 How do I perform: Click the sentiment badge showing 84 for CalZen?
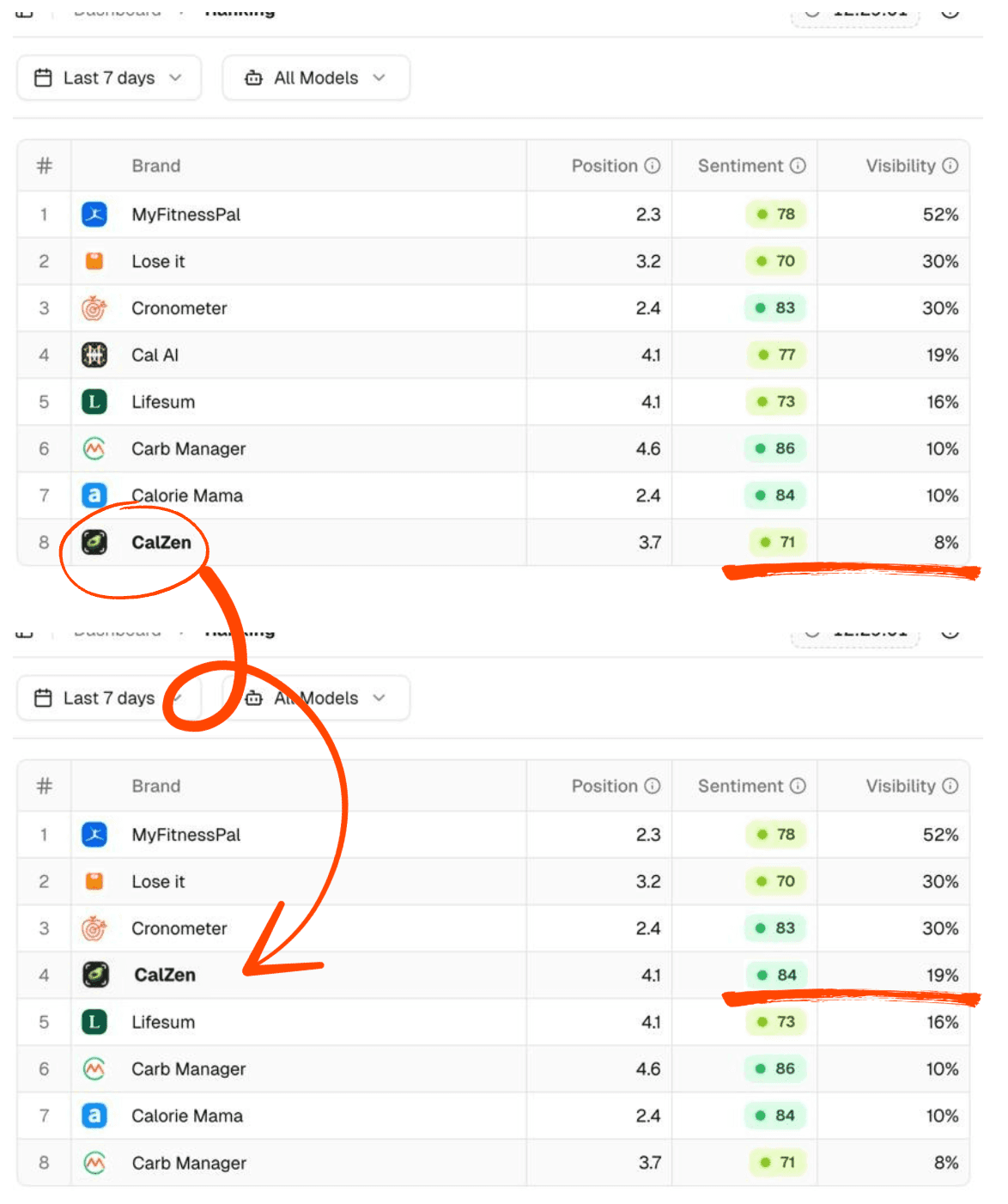coord(775,975)
